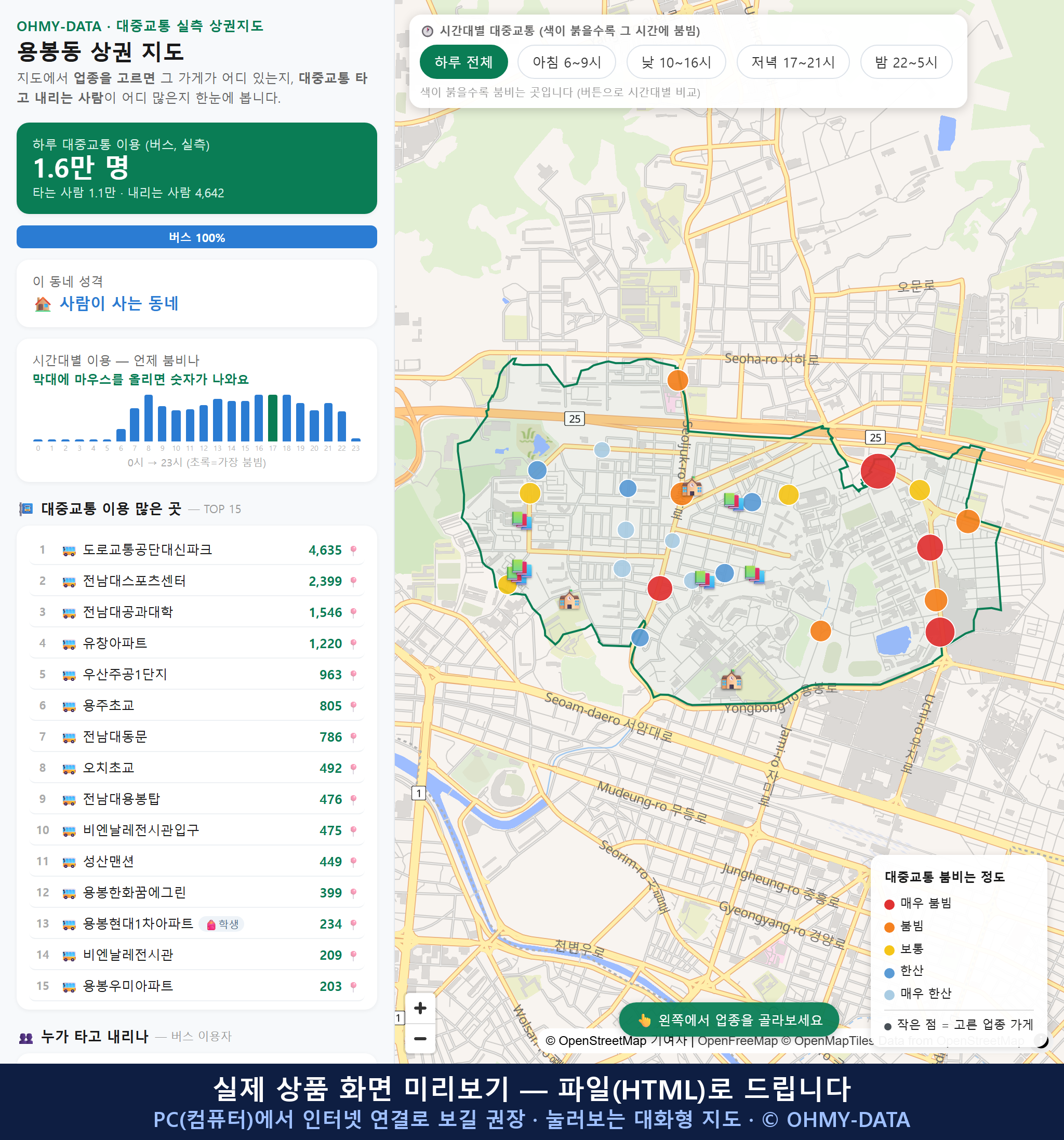Screen dimensions: 1064x1140
Task: Locate 용주초교 via its pin icon
Action: coord(353,706)
